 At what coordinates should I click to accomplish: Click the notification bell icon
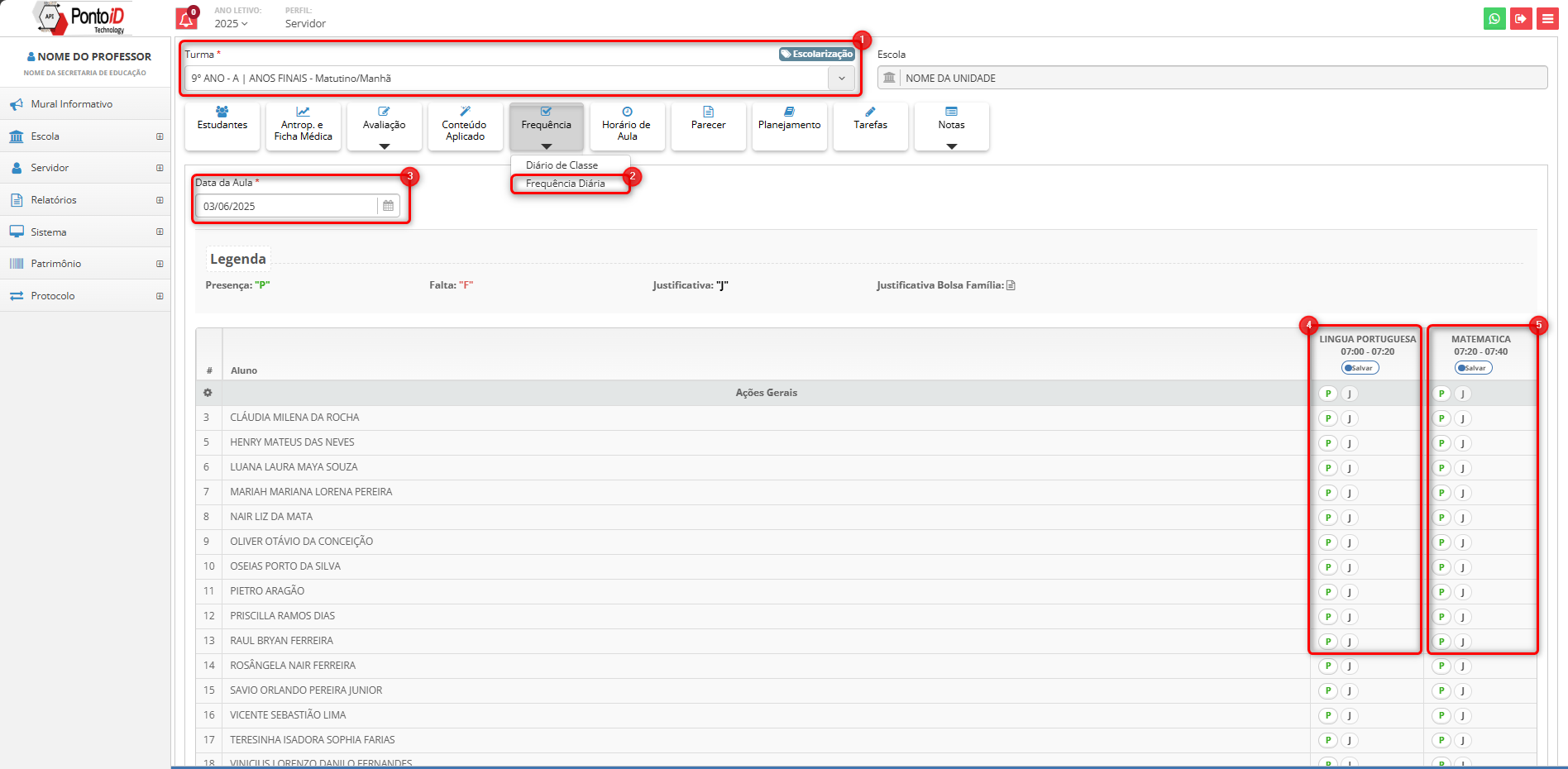click(x=186, y=19)
